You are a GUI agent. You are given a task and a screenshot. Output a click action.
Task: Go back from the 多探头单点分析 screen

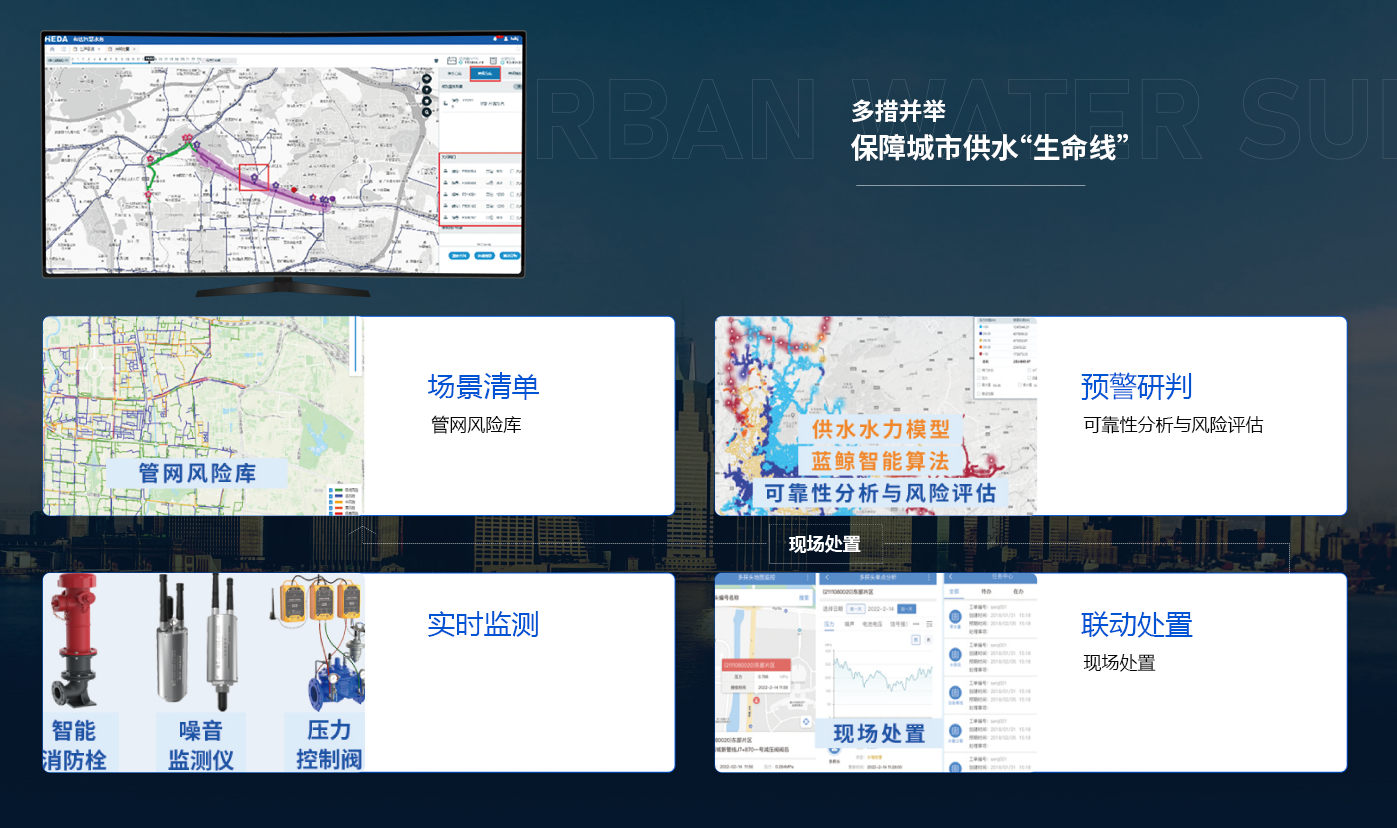827,578
